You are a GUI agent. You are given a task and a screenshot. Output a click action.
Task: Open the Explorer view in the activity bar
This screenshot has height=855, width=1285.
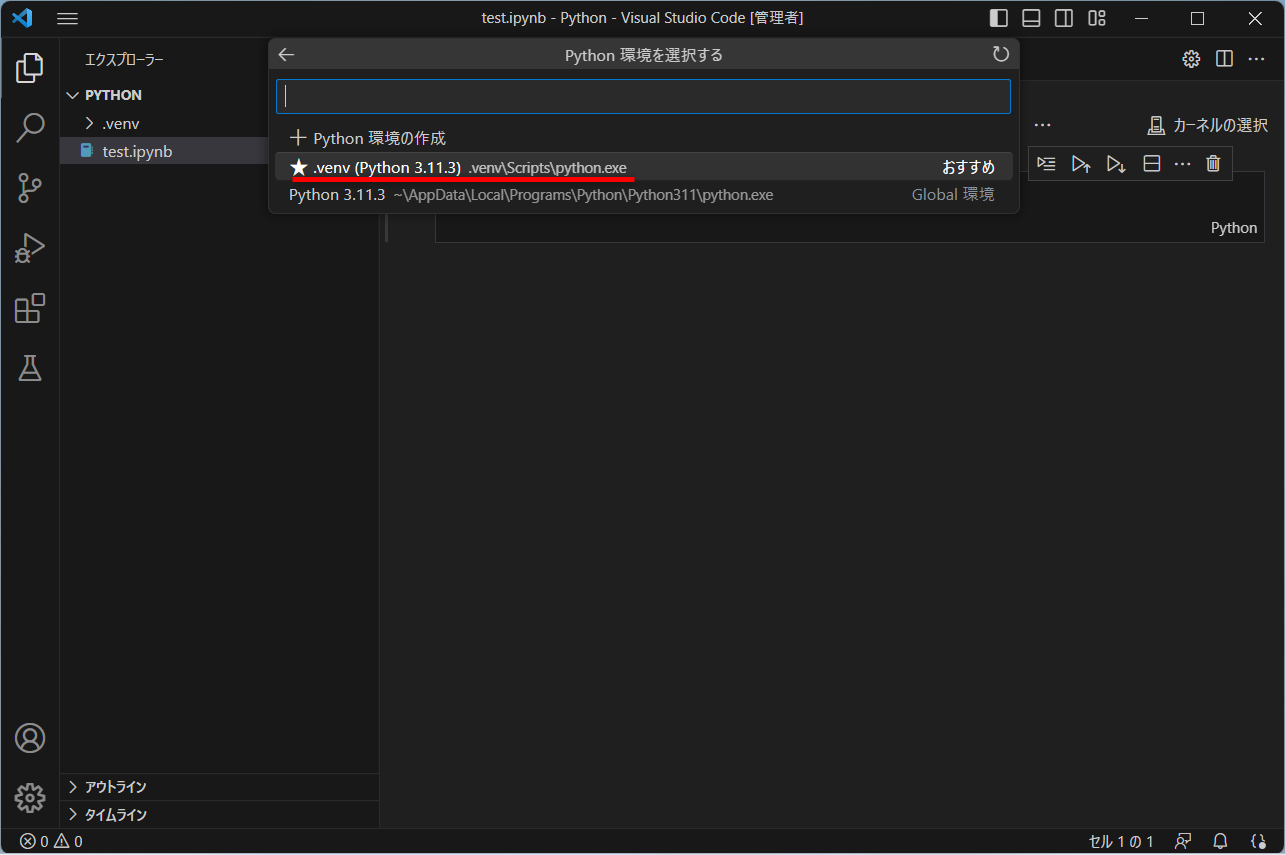pos(29,67)
